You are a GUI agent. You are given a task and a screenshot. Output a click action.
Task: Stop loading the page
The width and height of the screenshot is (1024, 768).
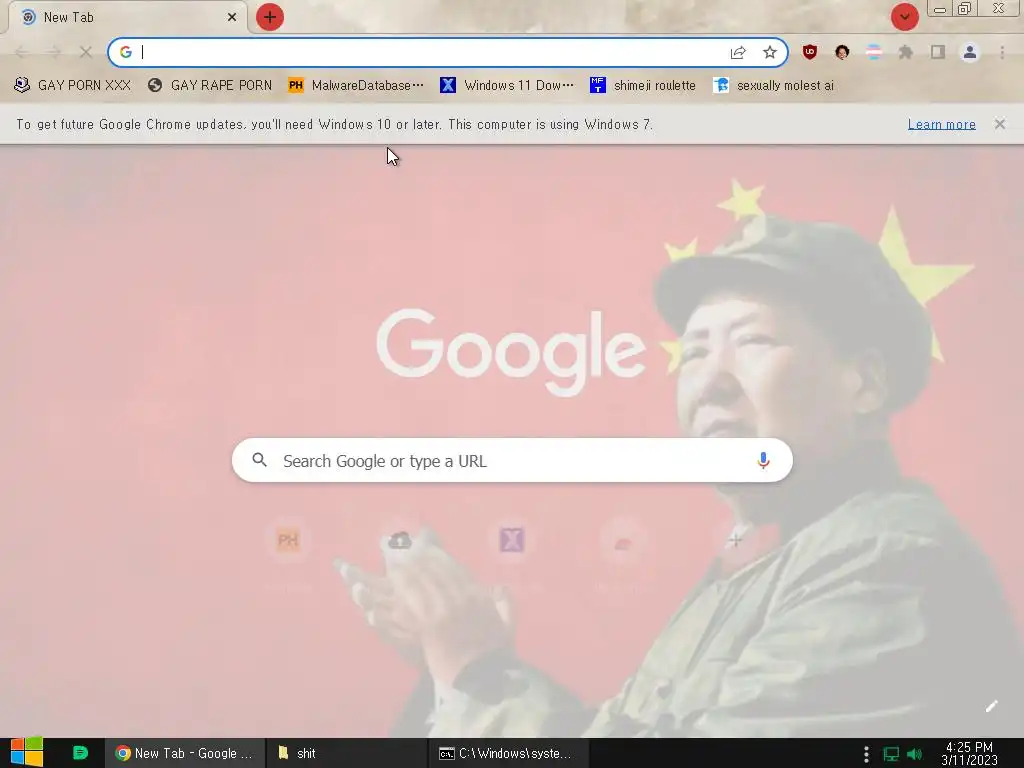click(x=86, y=52)
